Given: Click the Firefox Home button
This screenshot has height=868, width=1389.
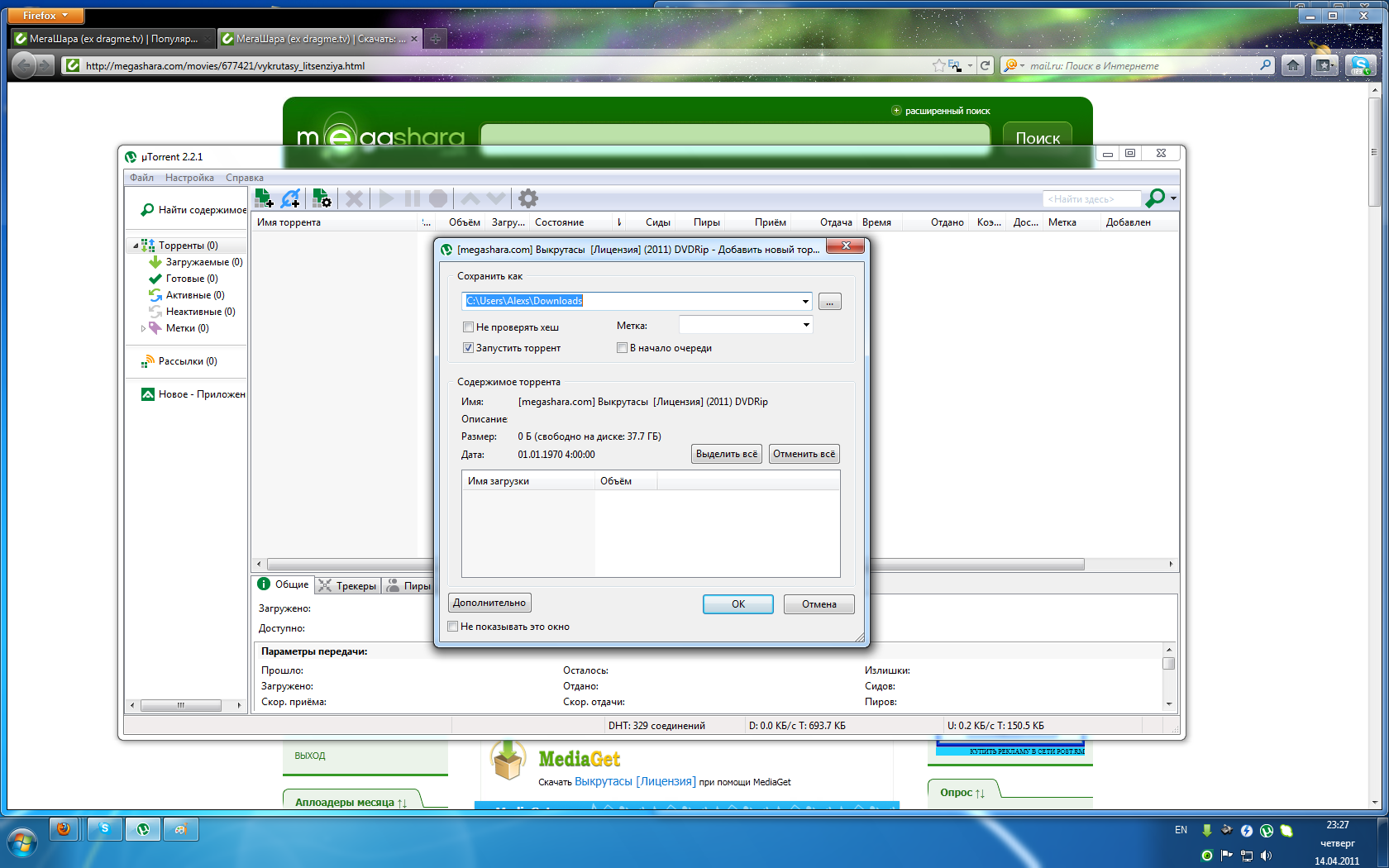Looking at the screenshot, I should pos(1293,65).
